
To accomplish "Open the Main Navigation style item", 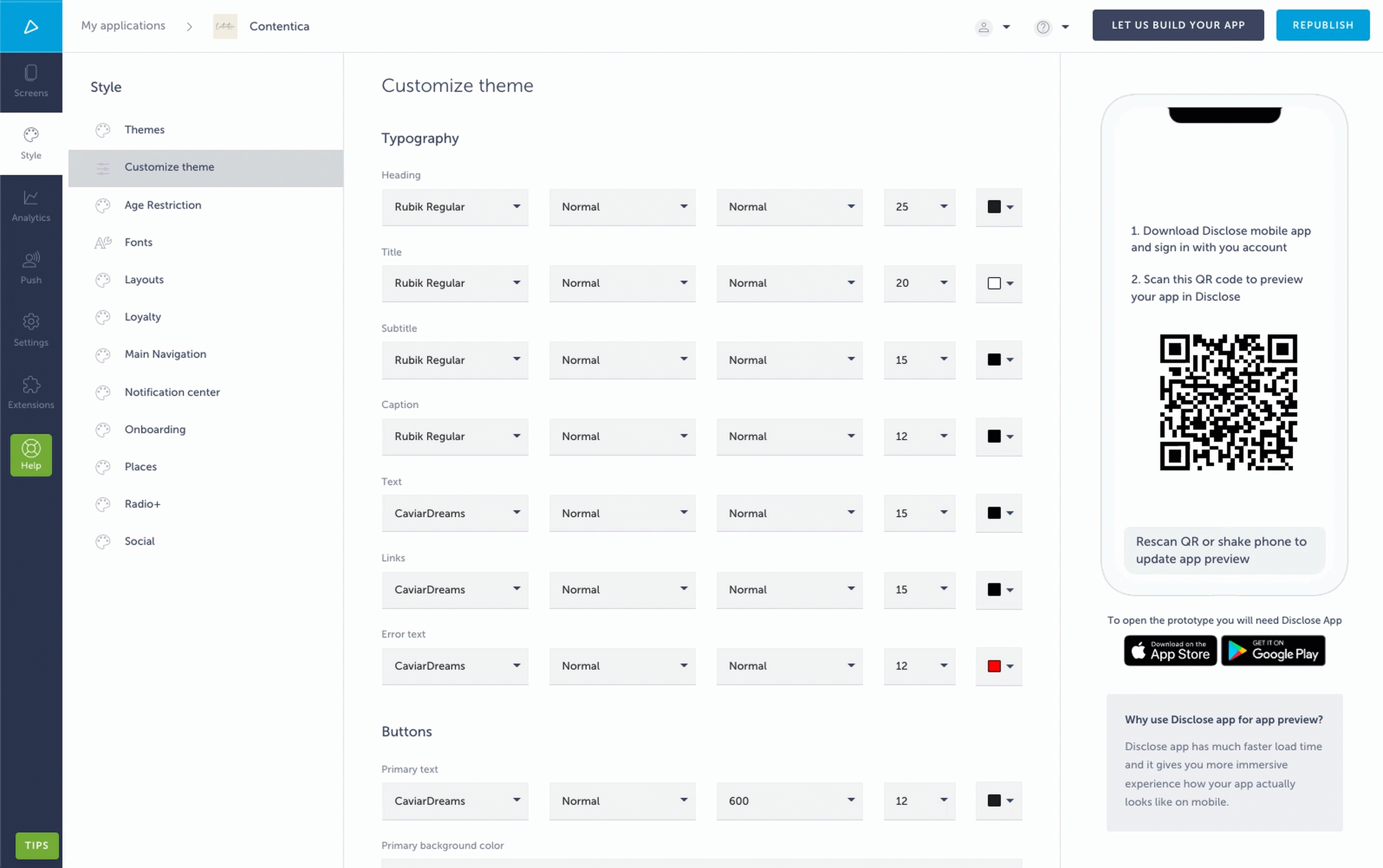I will [x=166, y=354].
